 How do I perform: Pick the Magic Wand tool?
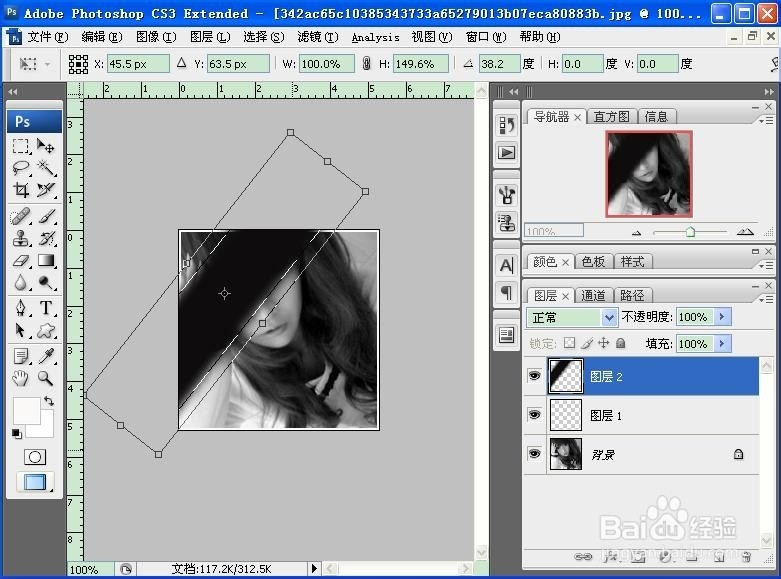pyautogui.click(x=46, y=168)
